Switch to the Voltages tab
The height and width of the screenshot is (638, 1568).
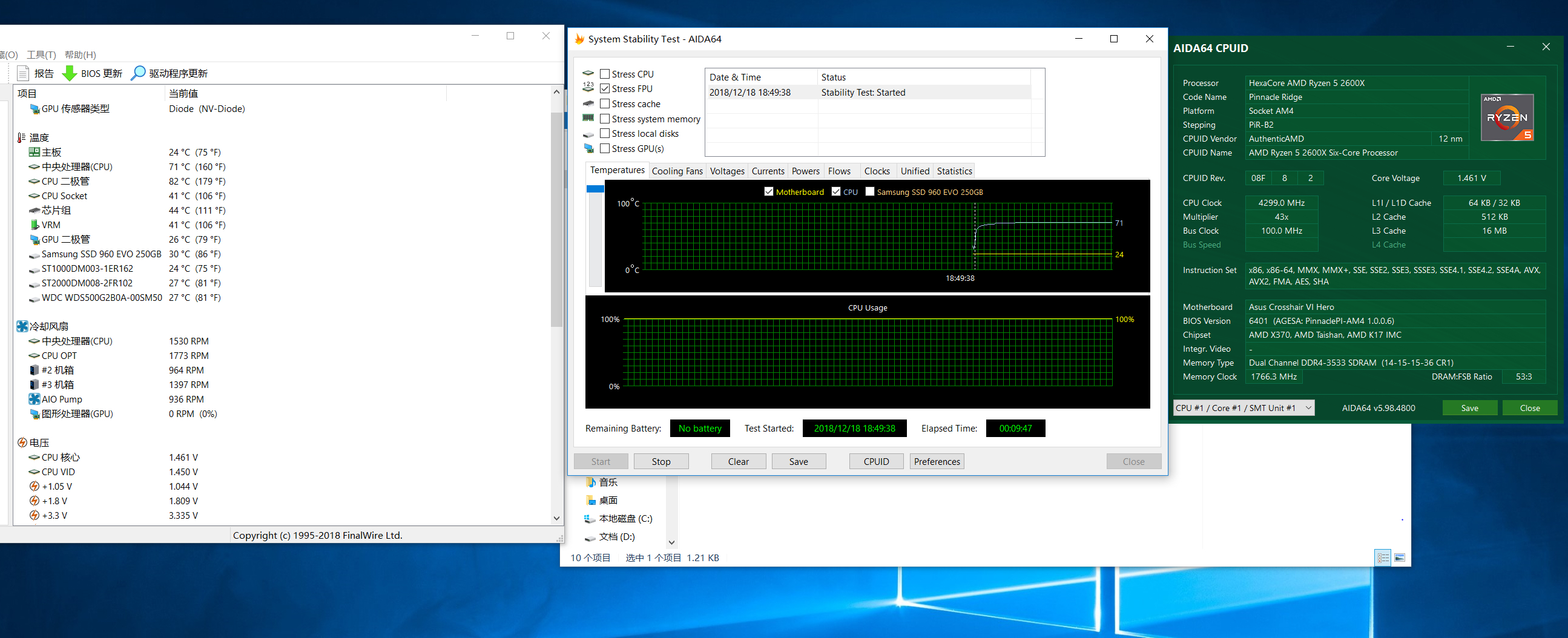point(726,171)
